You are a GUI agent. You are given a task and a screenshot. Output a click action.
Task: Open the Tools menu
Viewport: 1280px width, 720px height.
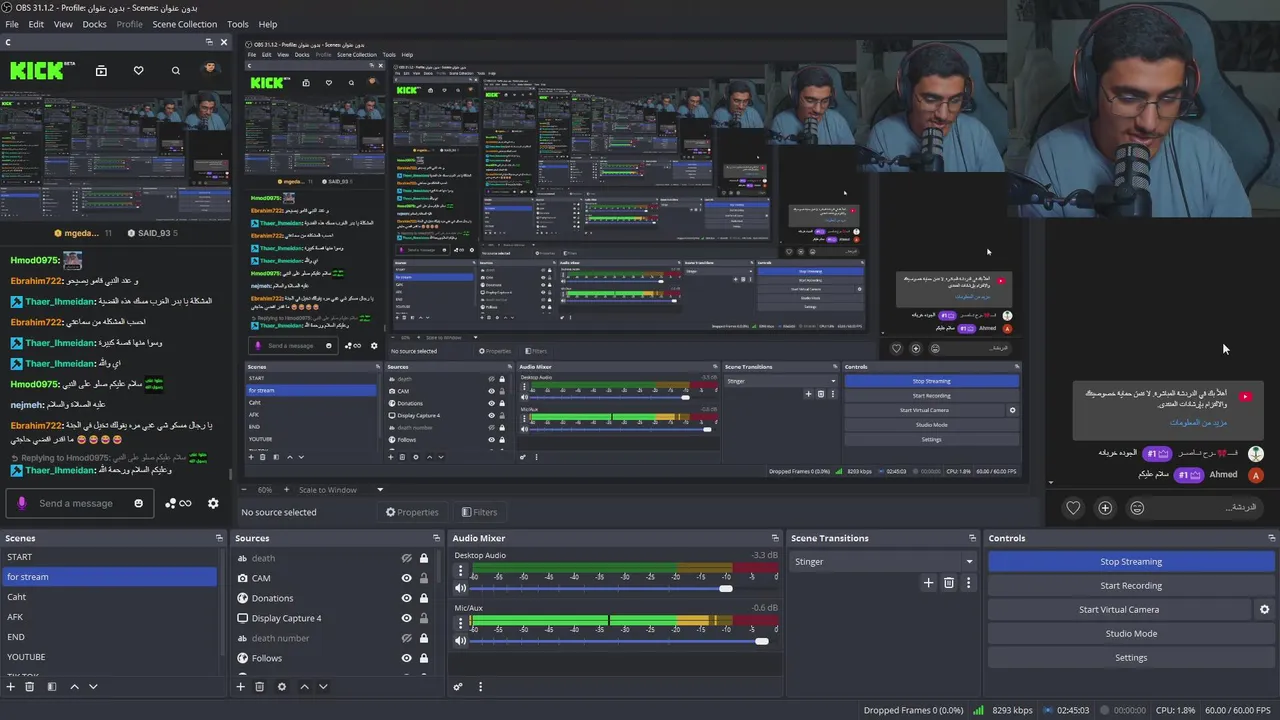click(x=238, y=24)
